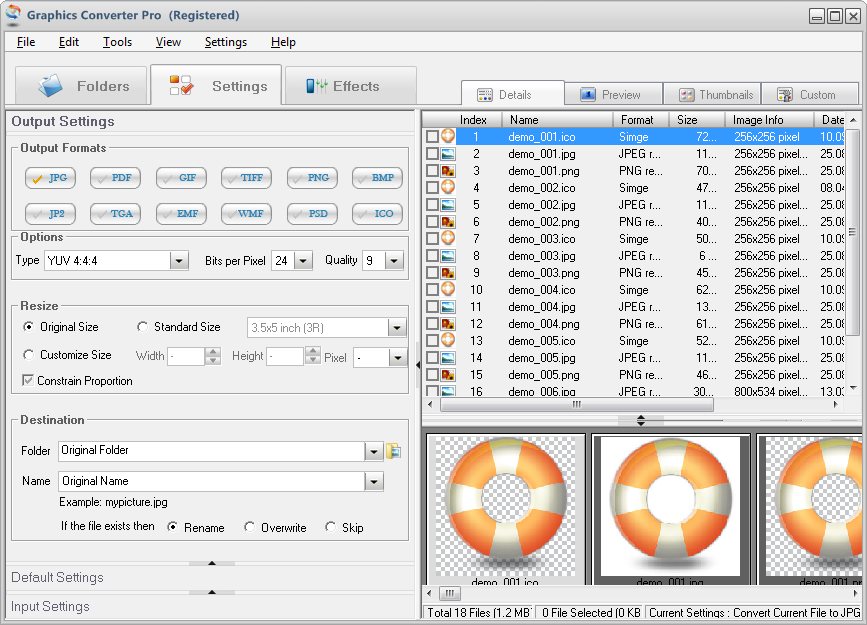
Task: Toggle the Constrain Proportion checkbox
Action: pos(27,381)
